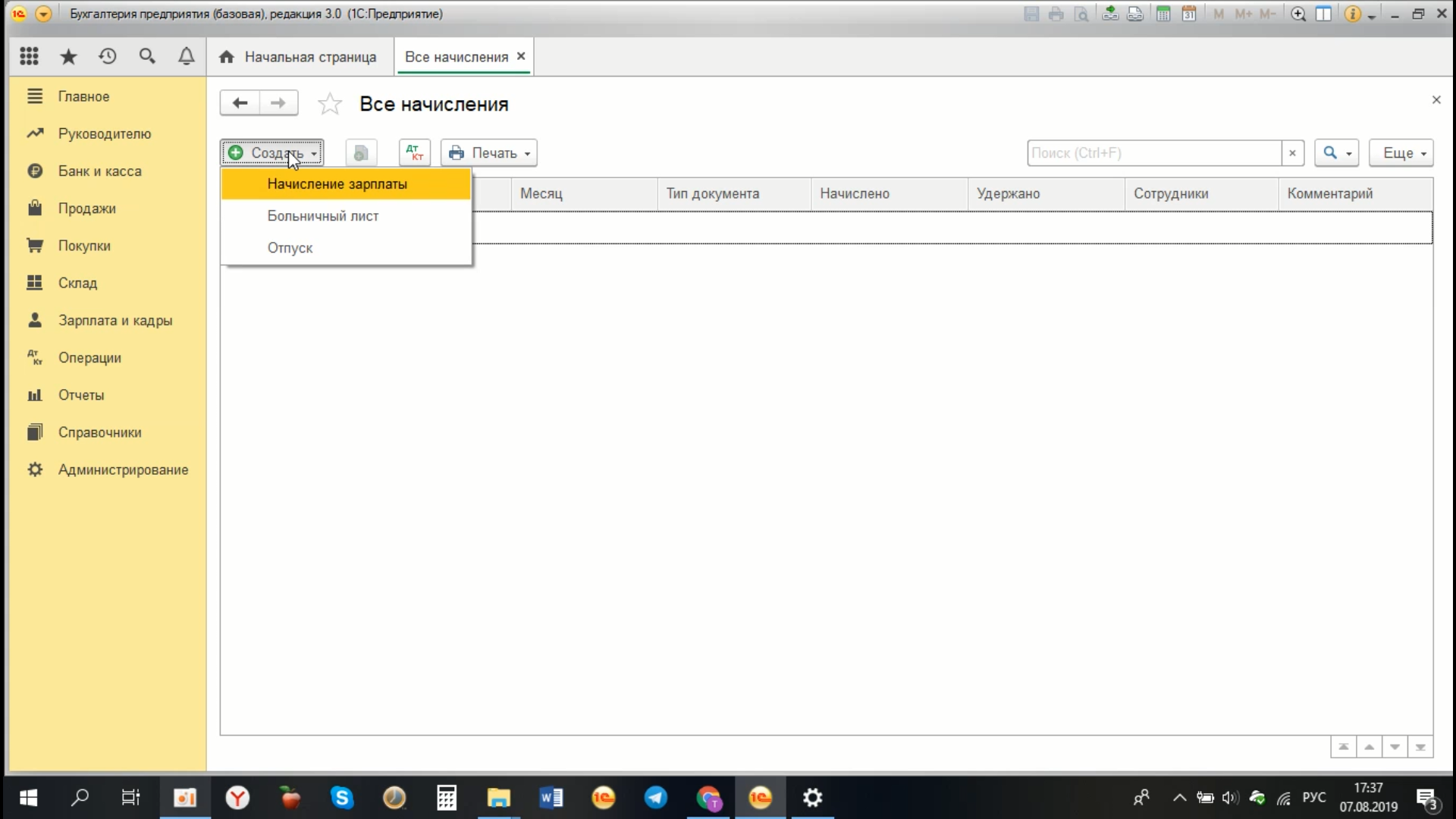1456x819 pixels.
Task: Open Favorites star in top panel
Action: pyautogui.click(x=68, y=56)
